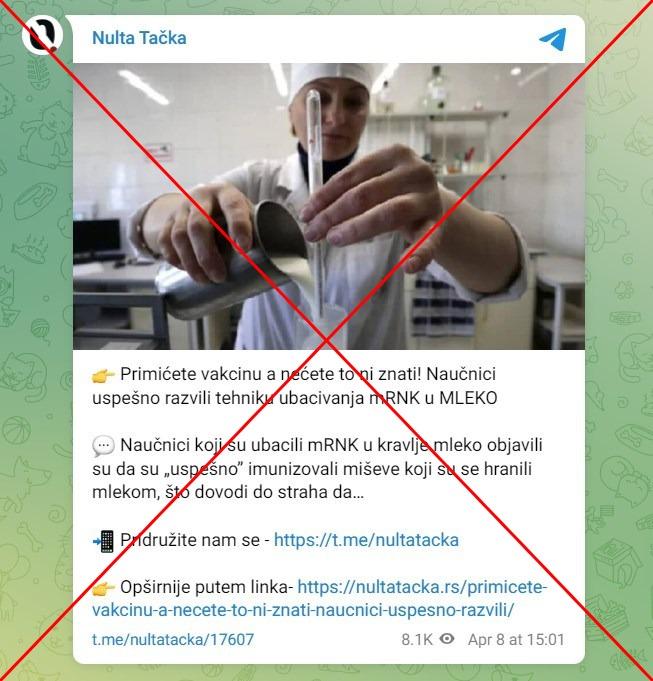Click the 'Pridružite nam se' text
Screen dimensions: 653x681
click(190, 540)
